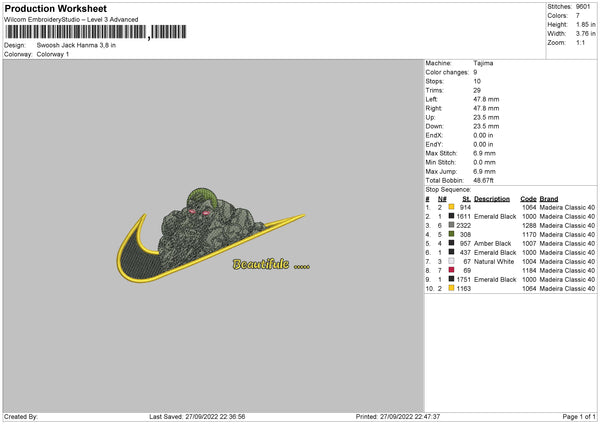Click the 'Stop Sequence:' heading
Screen dimensions: 600x424
448,190
